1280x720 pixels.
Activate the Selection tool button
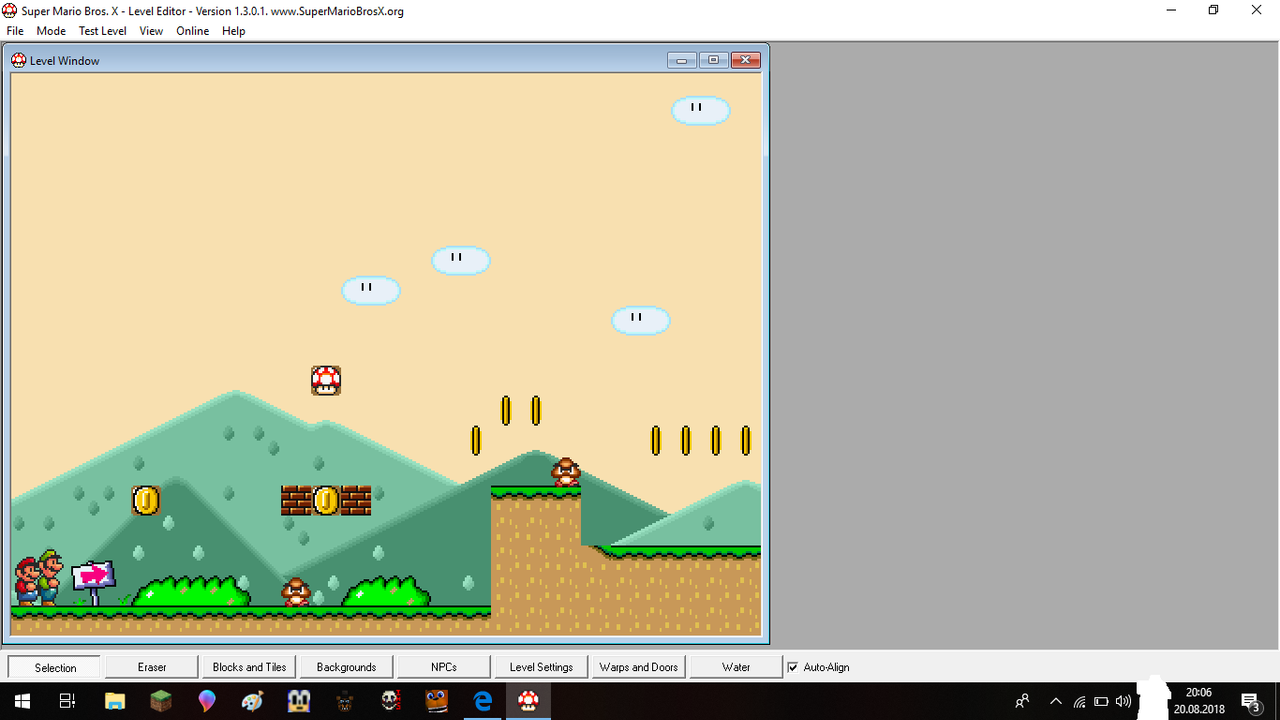tap(55, 667)
